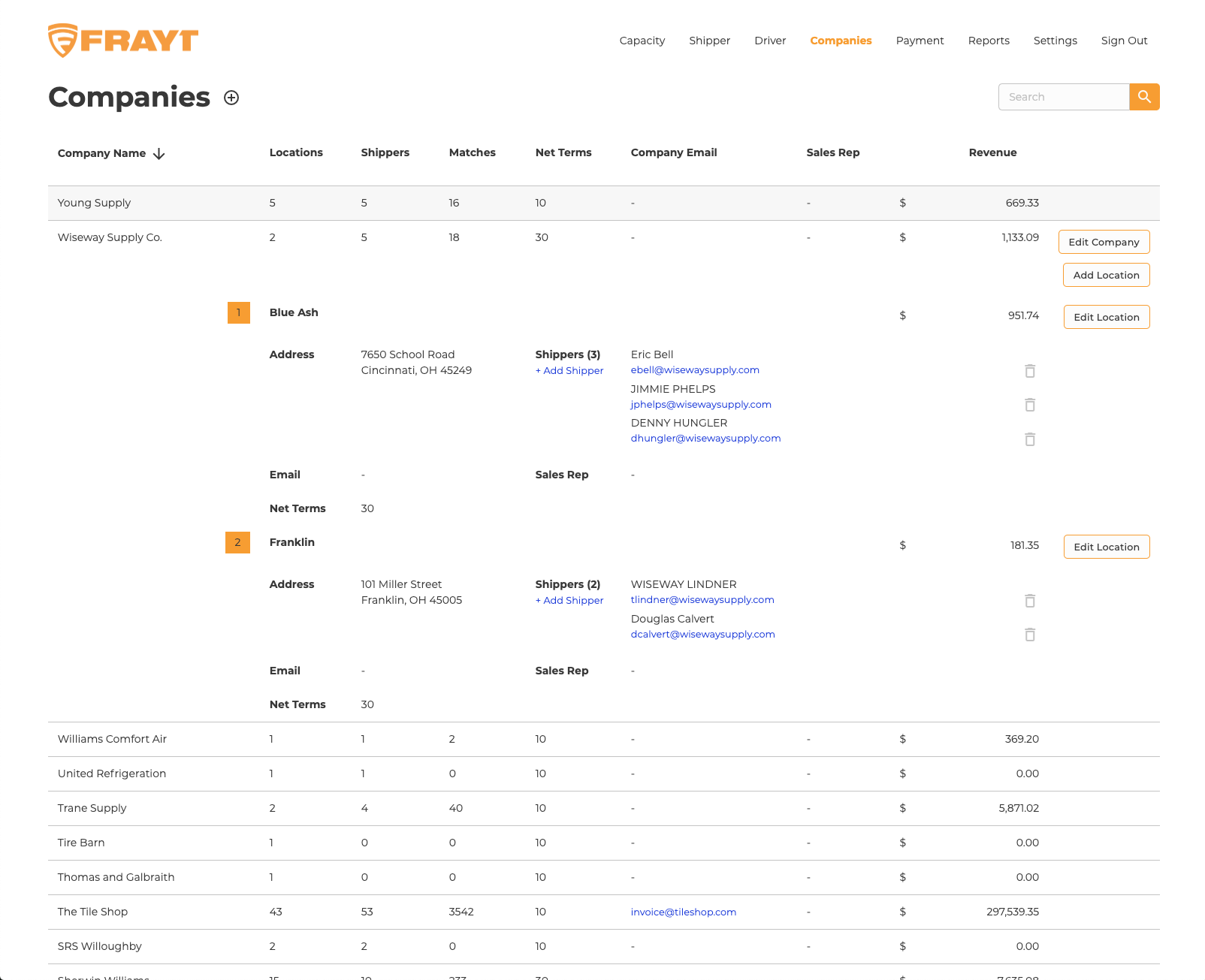Click the 297,539.35 revenue value
This screenshot has width=1205, height=980.
click(1013, 912)
